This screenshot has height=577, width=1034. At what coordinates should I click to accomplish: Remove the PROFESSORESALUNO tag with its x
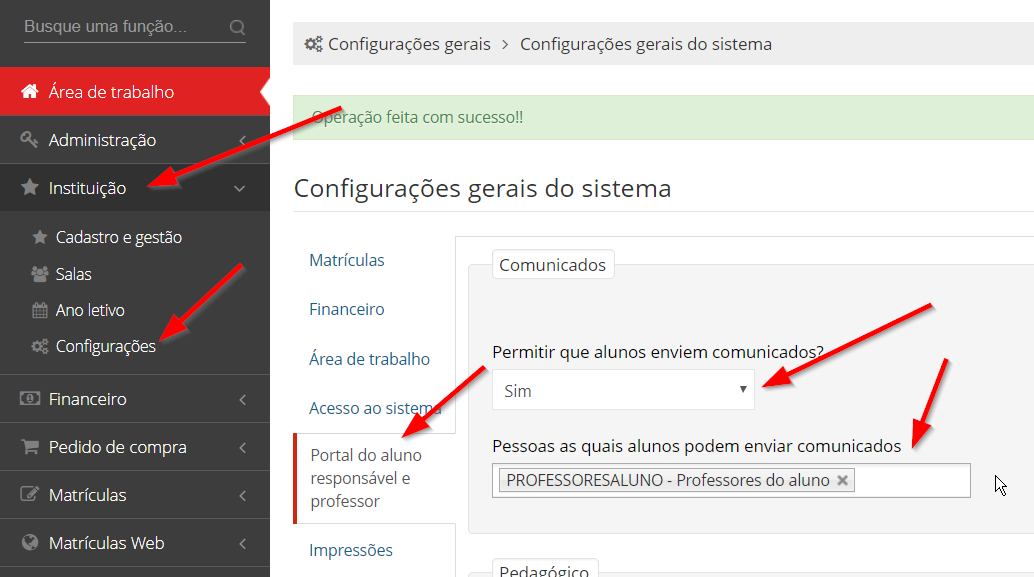(842, 480)
